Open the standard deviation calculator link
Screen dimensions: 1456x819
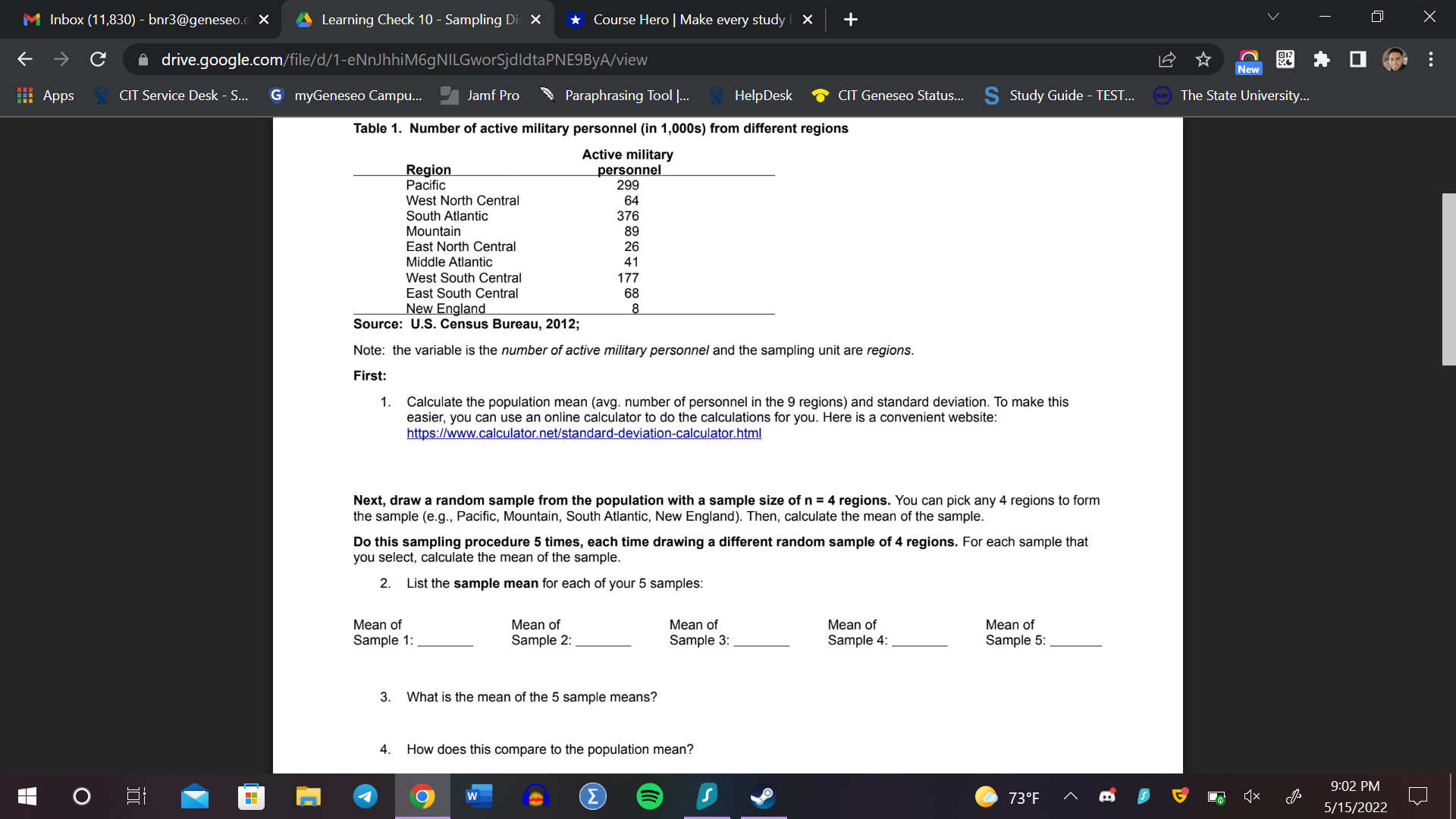584,433
